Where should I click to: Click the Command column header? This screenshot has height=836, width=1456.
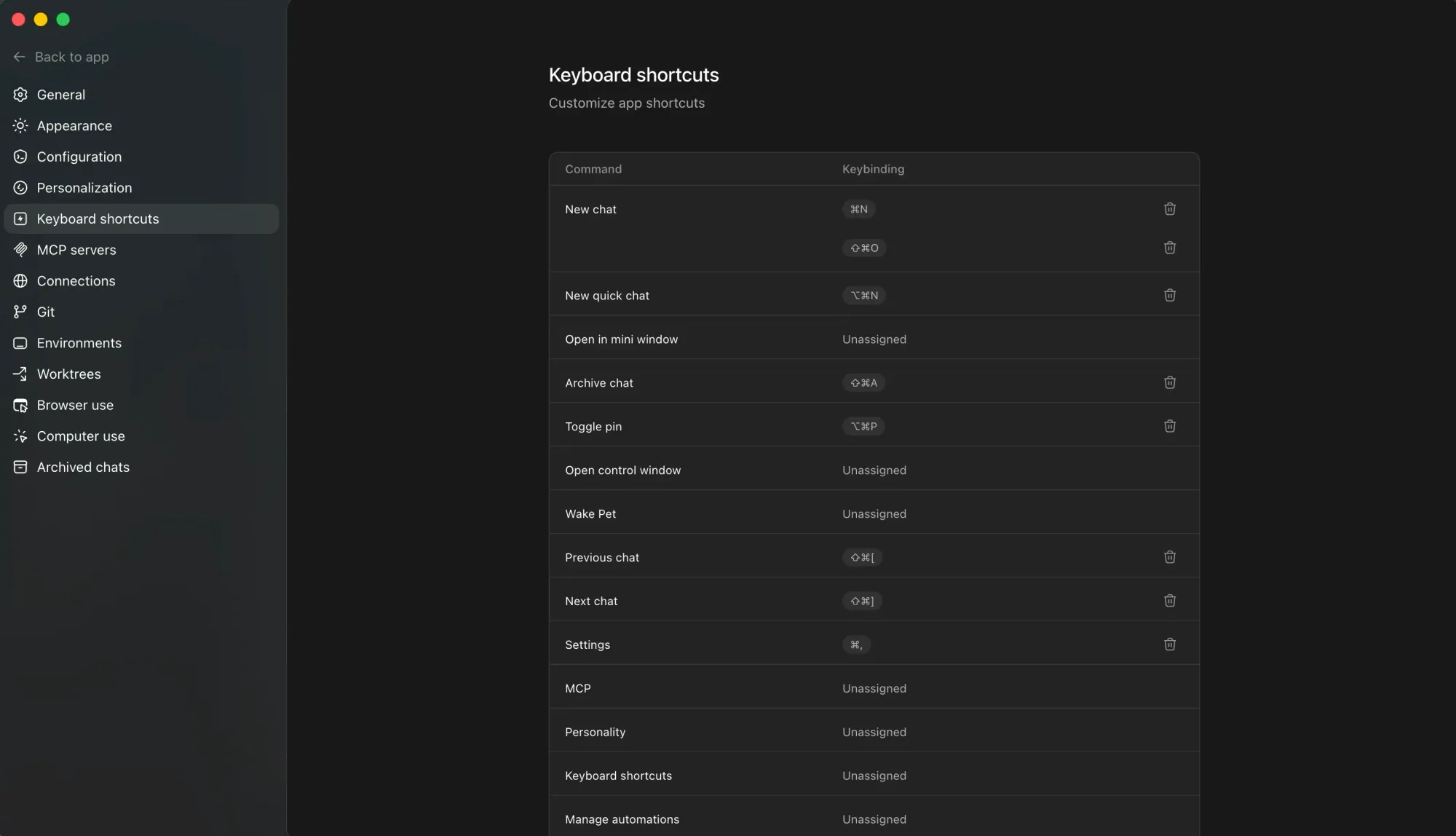coord(593,169)
